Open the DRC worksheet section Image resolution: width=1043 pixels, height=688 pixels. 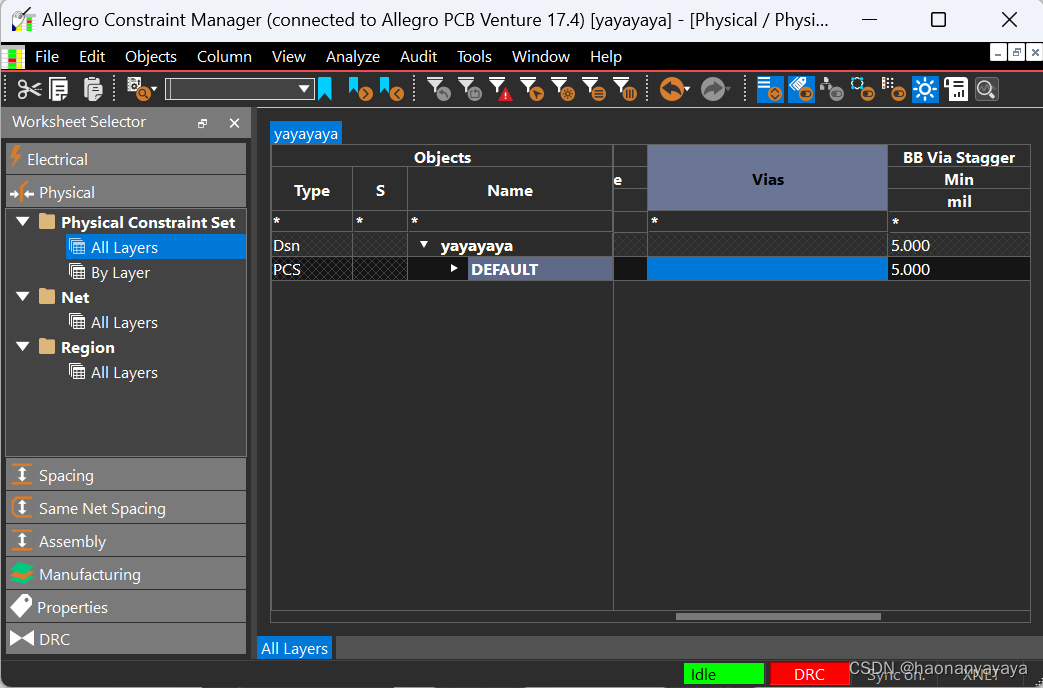tap(126, 639)
